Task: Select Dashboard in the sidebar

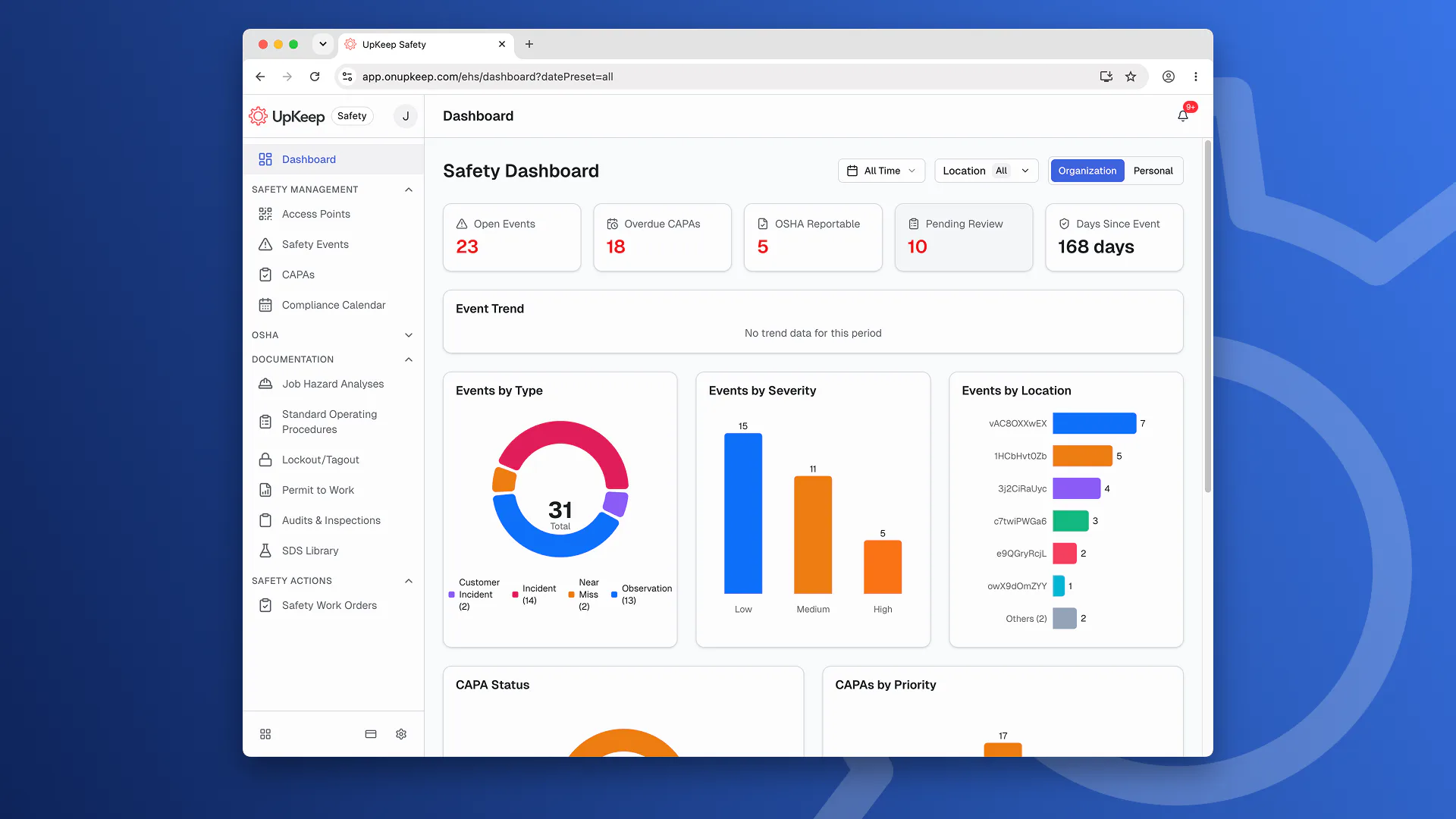Action: [333, 159]
